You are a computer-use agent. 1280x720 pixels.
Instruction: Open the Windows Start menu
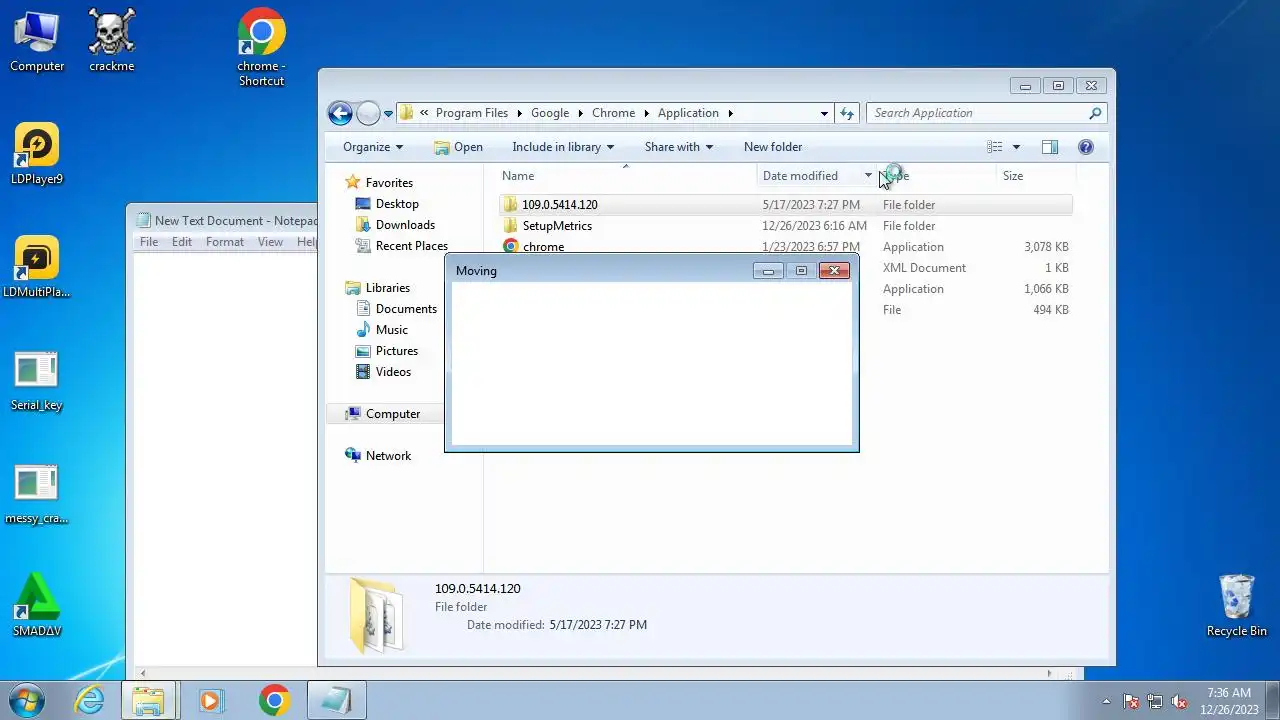[x=25, y=700]
